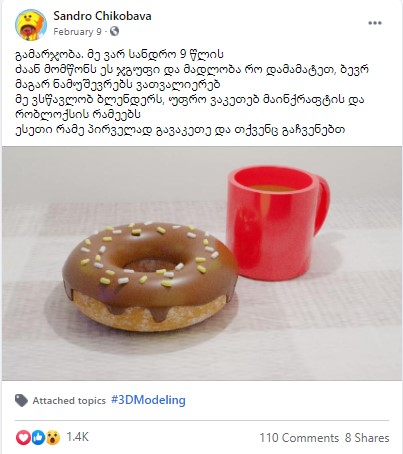Viewport: 403px width, 454px height.
Task: Click the chocolate donut in the render
Action: point(150,277)
